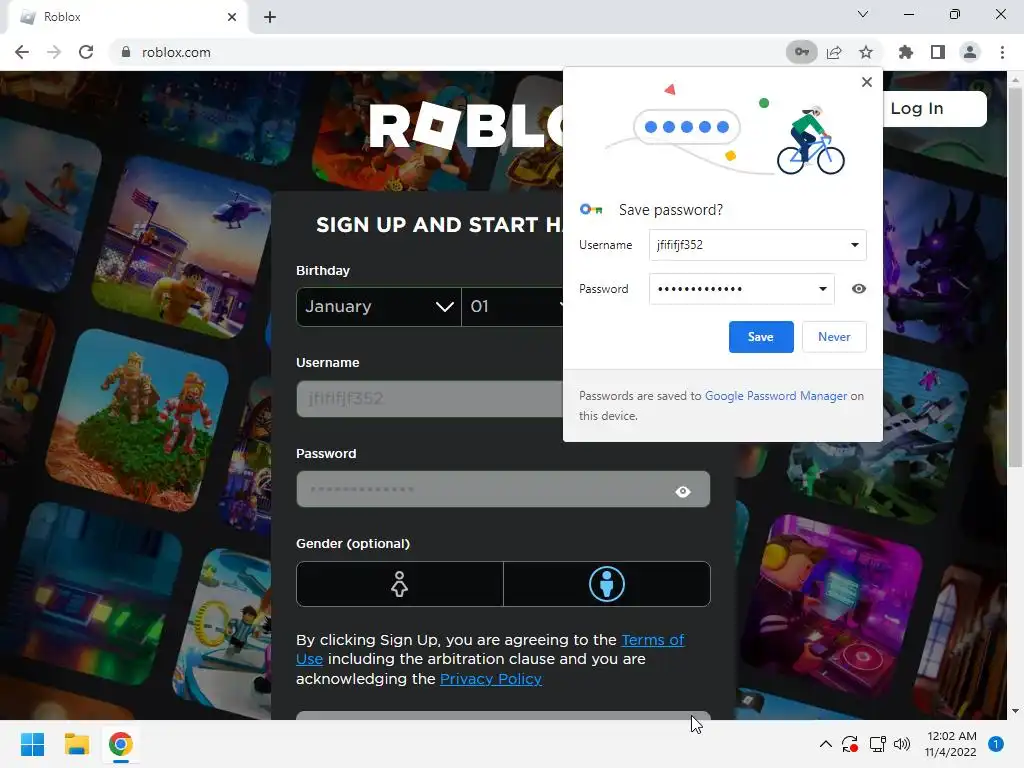Show the password in the save popup
Image resolution: width=1024 pixels, height=768 pixels.
(x=859, y=289)
